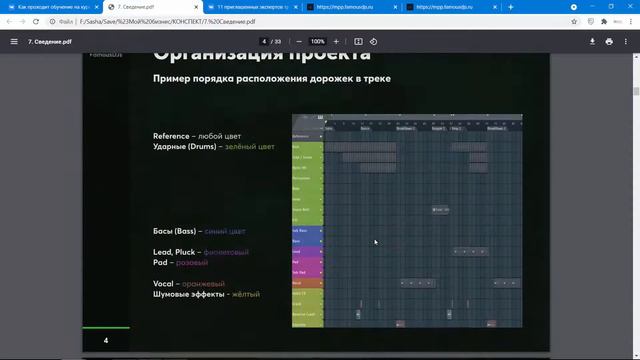Close the 'Как проходит обучение' tab
The width and height of the screenshot is (640, 360).
coord(97,7)
